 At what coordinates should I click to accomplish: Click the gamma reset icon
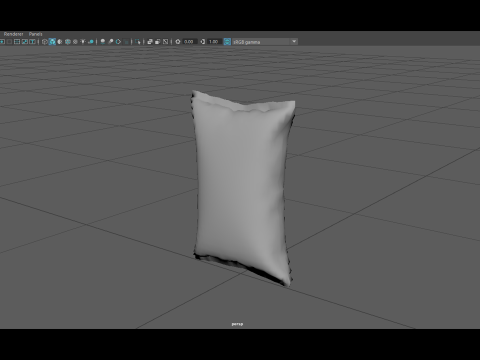[x=202, y=42]
